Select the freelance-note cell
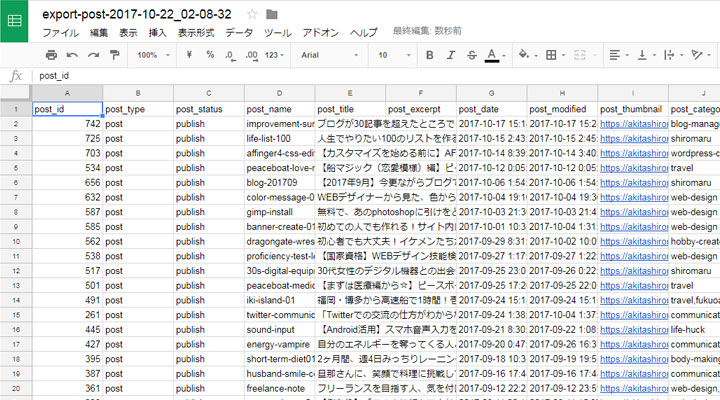The image size is (720, 400). click(x=280, y=389)
